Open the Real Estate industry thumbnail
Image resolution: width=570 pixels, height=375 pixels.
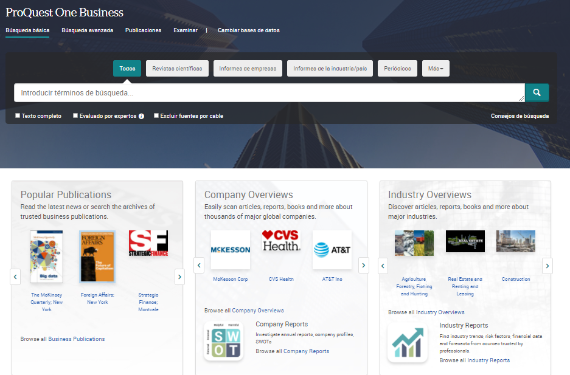coord(465,241)
